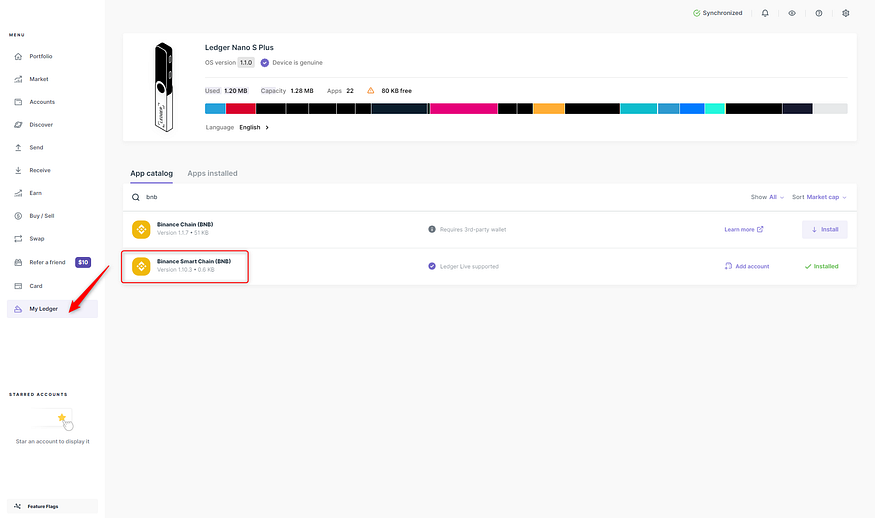Install the Binance Chain (BNB) app

(825, 229)
